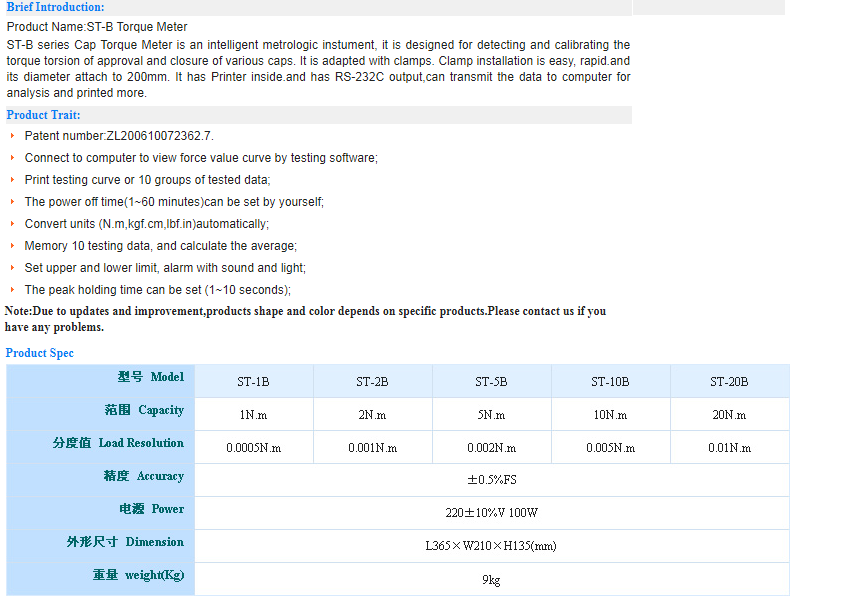Click the ST-1B model cell
Image resolution: width=847 pixels, height=604 pixels.
(254, 381)
